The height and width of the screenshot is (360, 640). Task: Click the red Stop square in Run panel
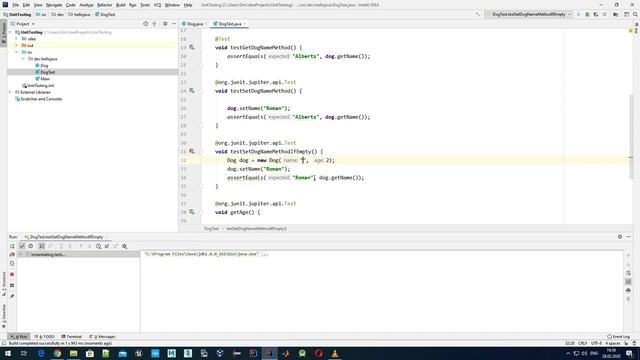coord(12,275)
